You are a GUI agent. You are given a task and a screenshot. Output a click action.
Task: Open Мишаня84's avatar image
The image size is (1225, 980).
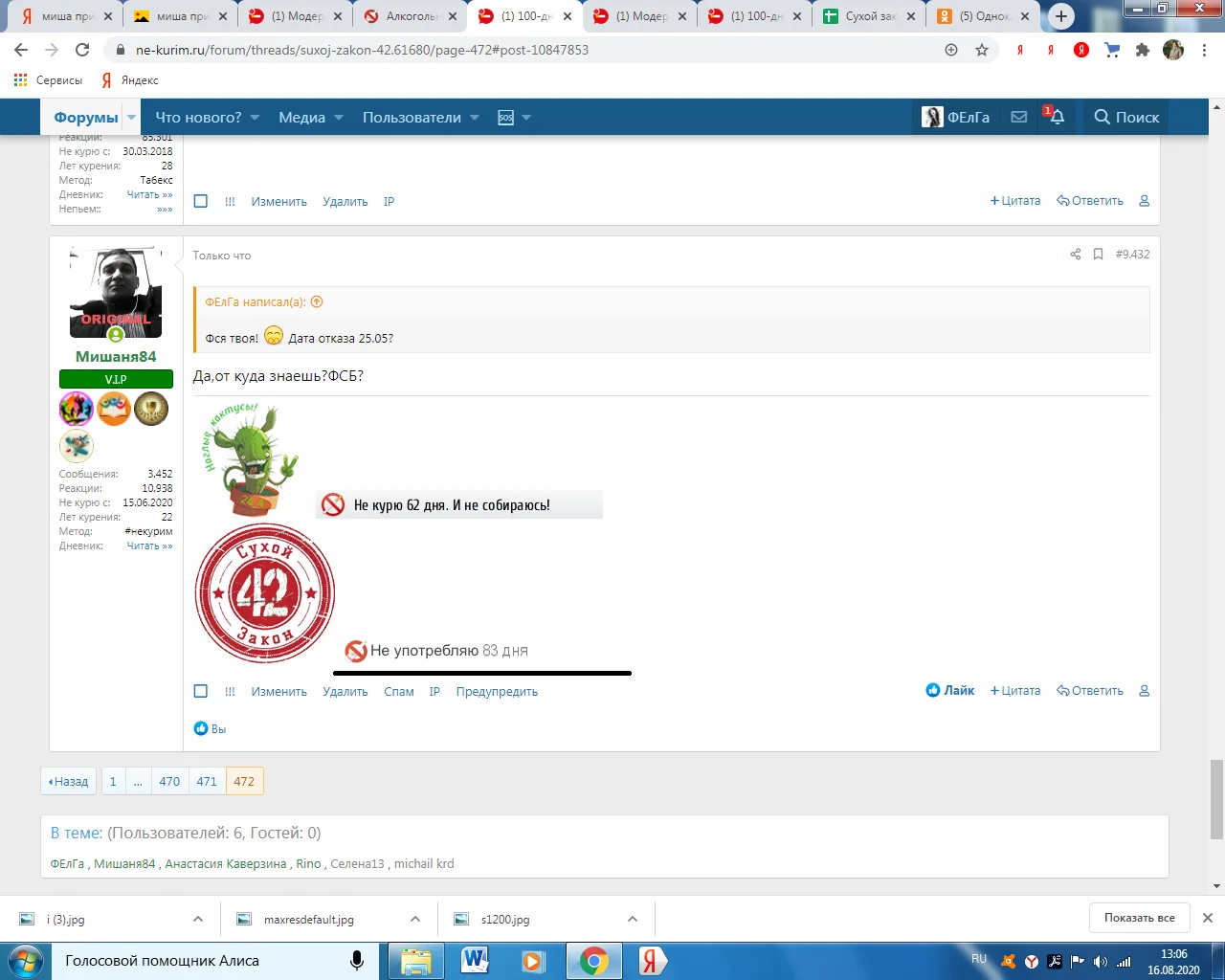116,293
